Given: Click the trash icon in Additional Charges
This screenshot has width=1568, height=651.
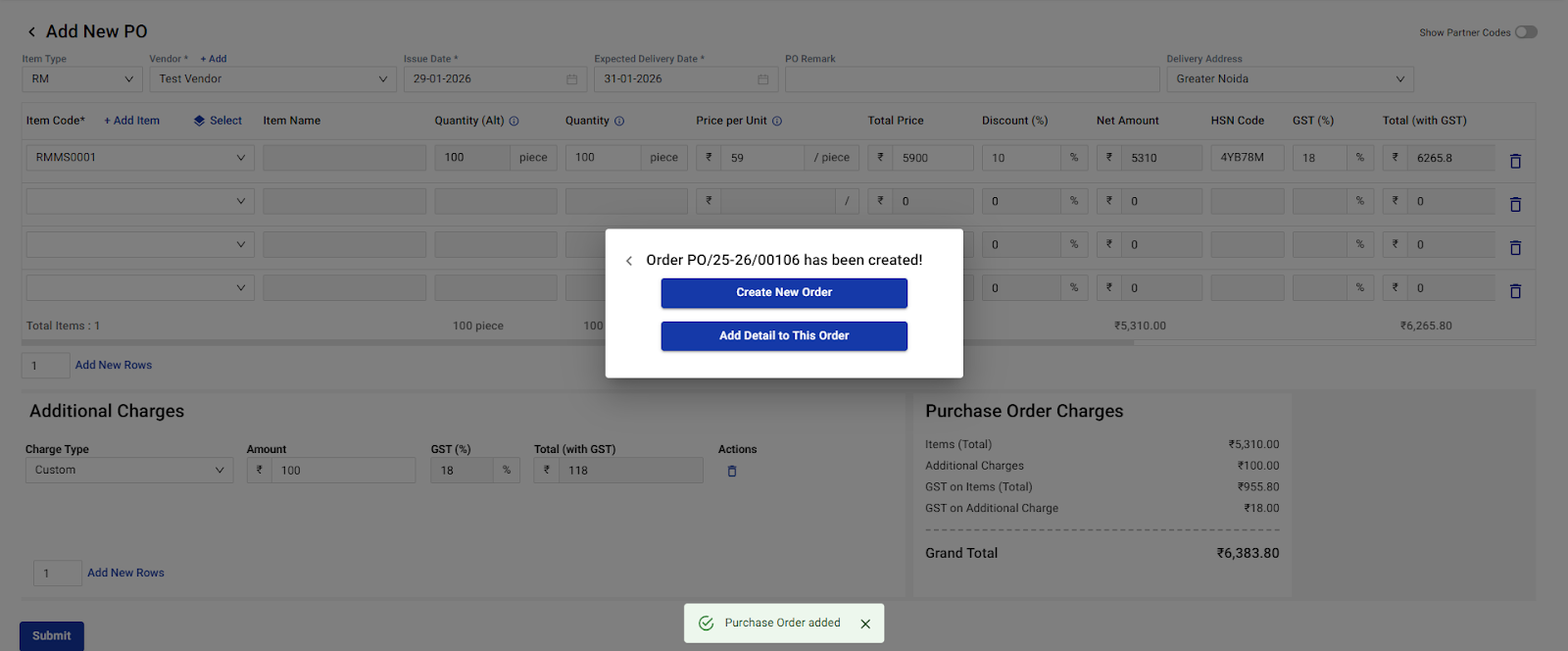Looking at the screenshot, I should click(x=732, y=472).
